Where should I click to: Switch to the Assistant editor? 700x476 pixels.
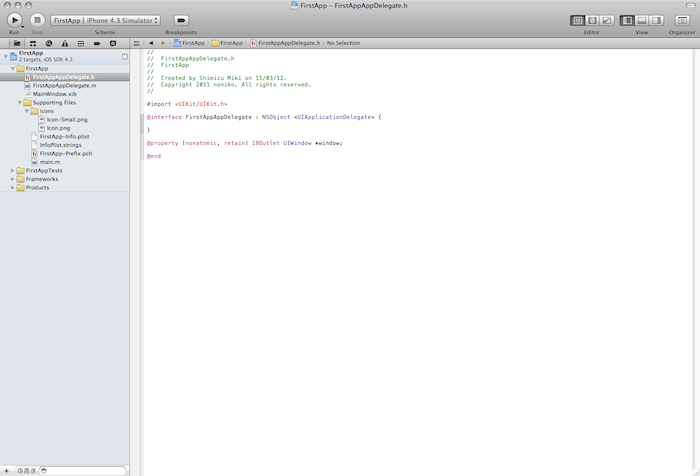592,21
